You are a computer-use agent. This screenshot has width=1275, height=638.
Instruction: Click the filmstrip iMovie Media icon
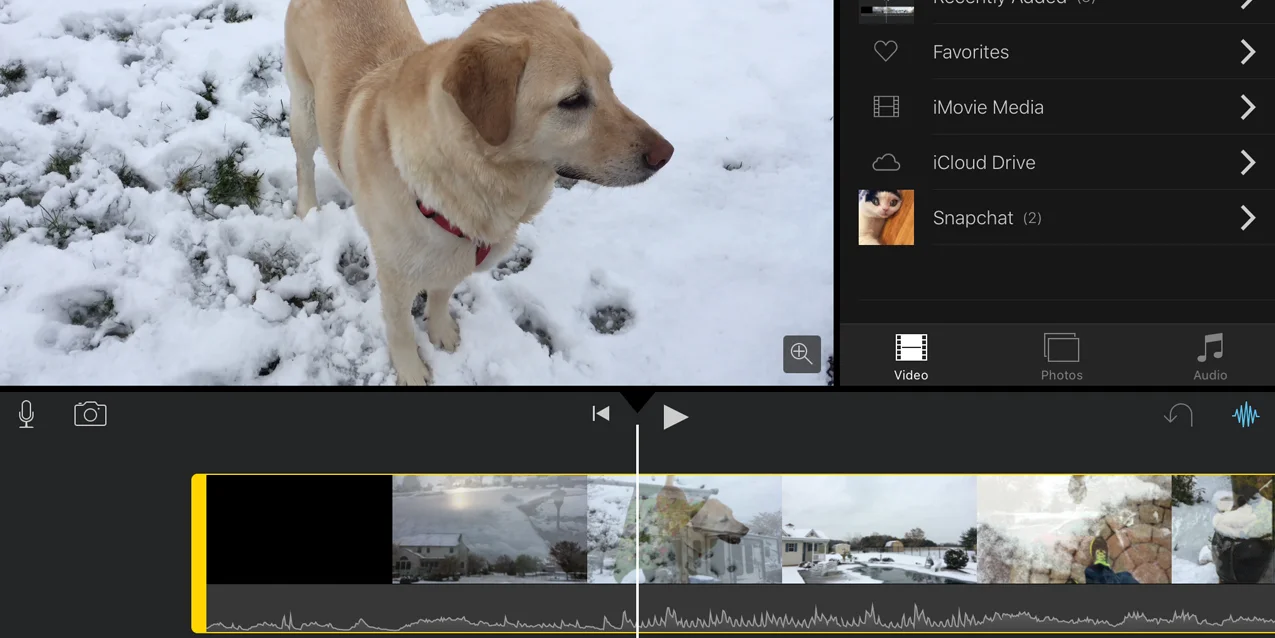886,107
